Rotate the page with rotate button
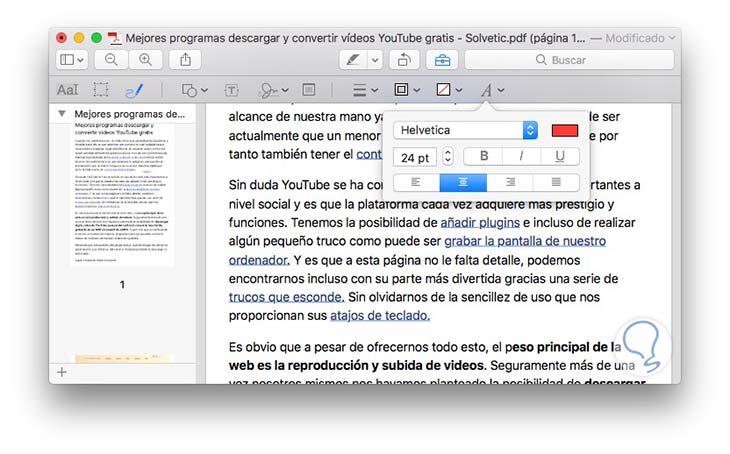The height and width of the screenshot is (454, 730). click(x=404, y=60)
